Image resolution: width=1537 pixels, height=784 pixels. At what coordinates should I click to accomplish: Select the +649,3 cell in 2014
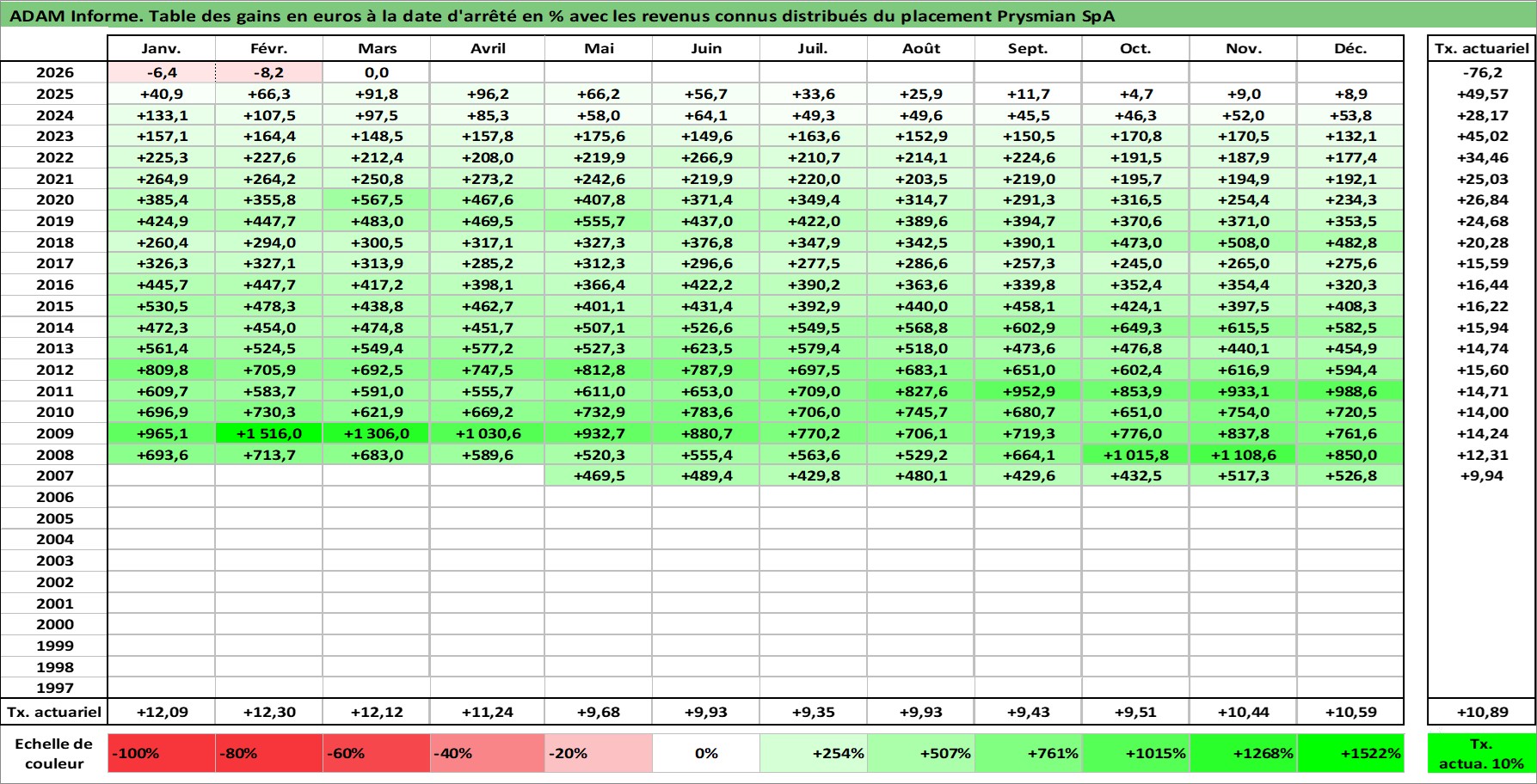click(1136, 328)
